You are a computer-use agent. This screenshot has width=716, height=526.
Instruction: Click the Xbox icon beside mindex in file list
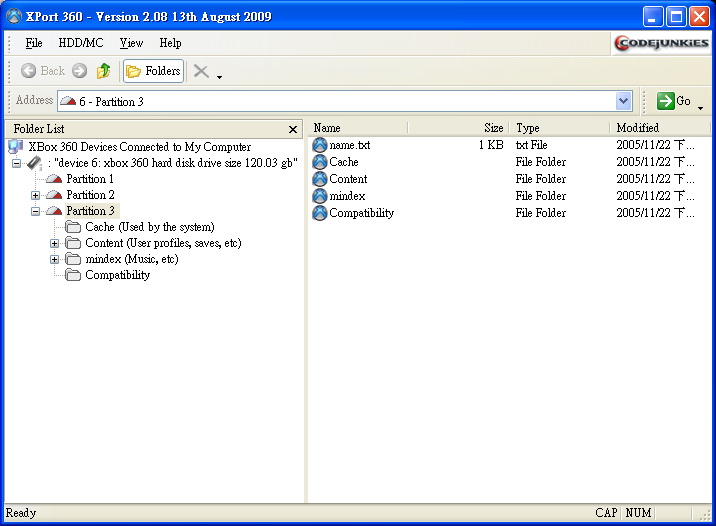pos(320,196)
